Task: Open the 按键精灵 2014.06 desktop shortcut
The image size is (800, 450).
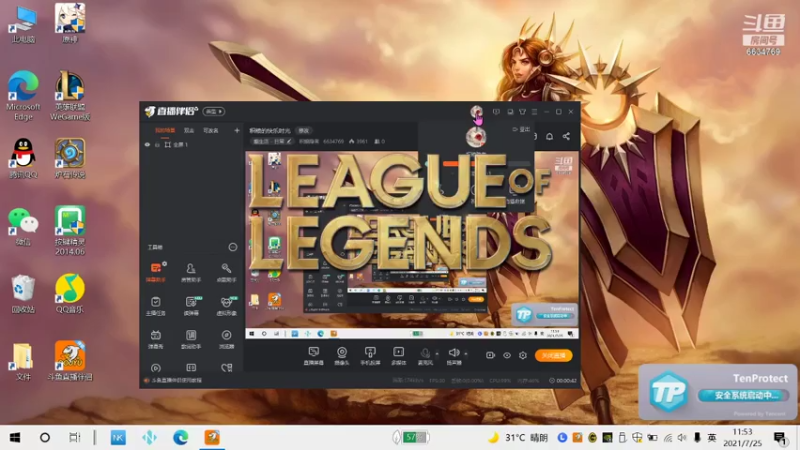Action: [70, 231]
